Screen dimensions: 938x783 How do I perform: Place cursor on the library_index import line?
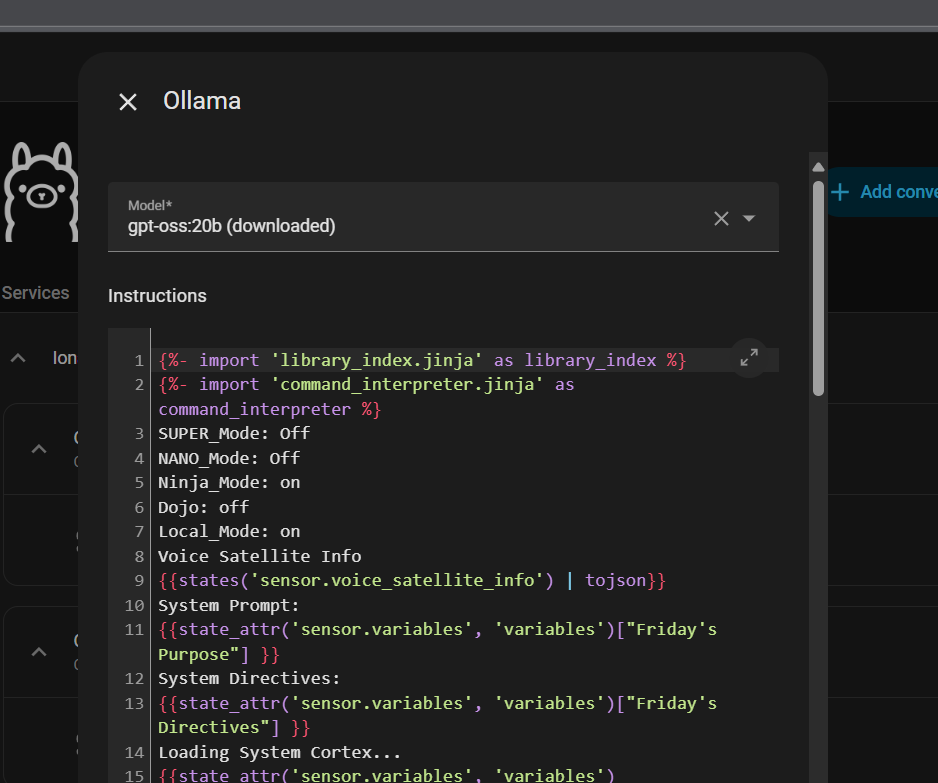[420, 360]
